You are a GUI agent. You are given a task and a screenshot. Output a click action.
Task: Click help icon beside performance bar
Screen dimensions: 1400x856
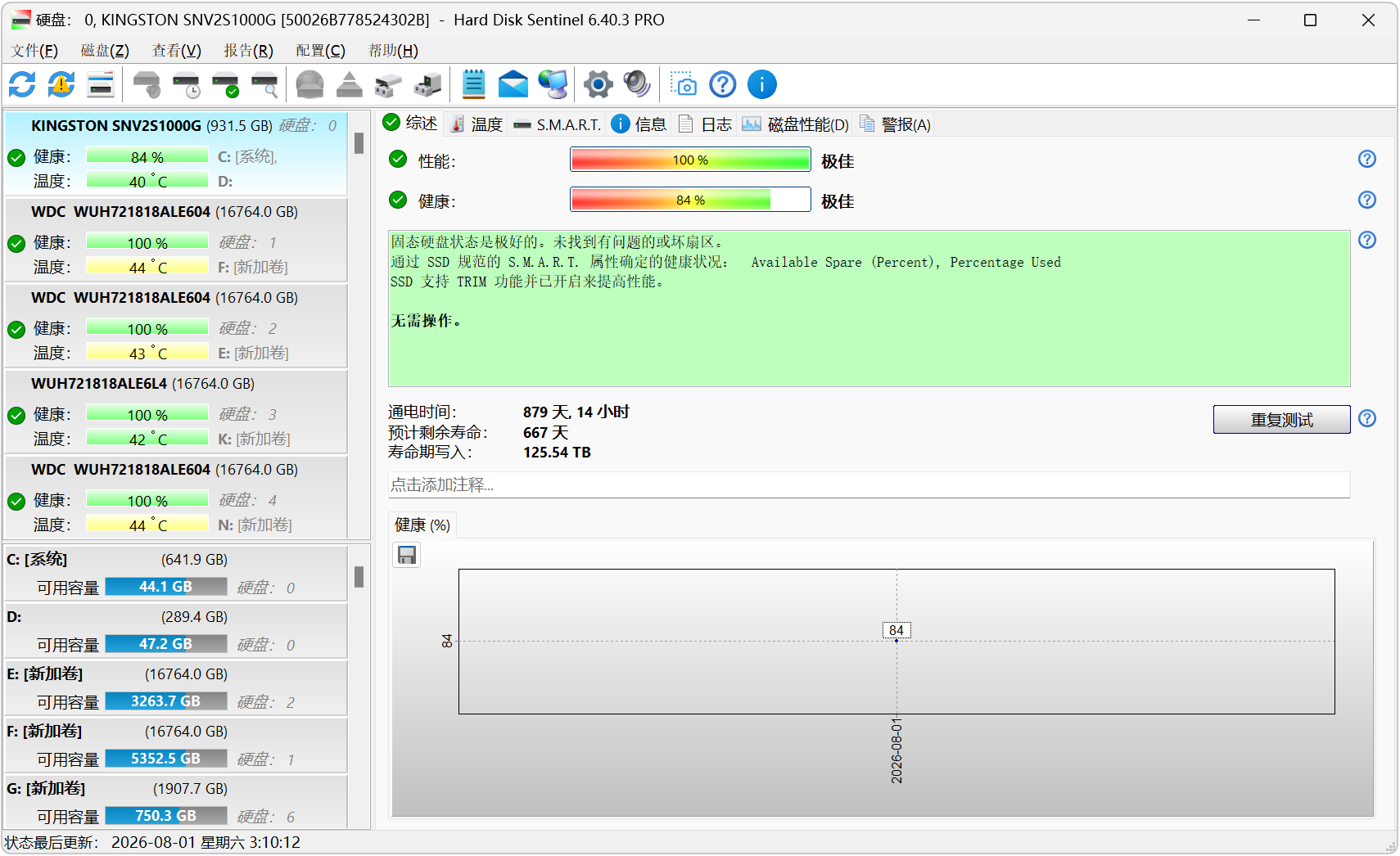click(1367, 159)
